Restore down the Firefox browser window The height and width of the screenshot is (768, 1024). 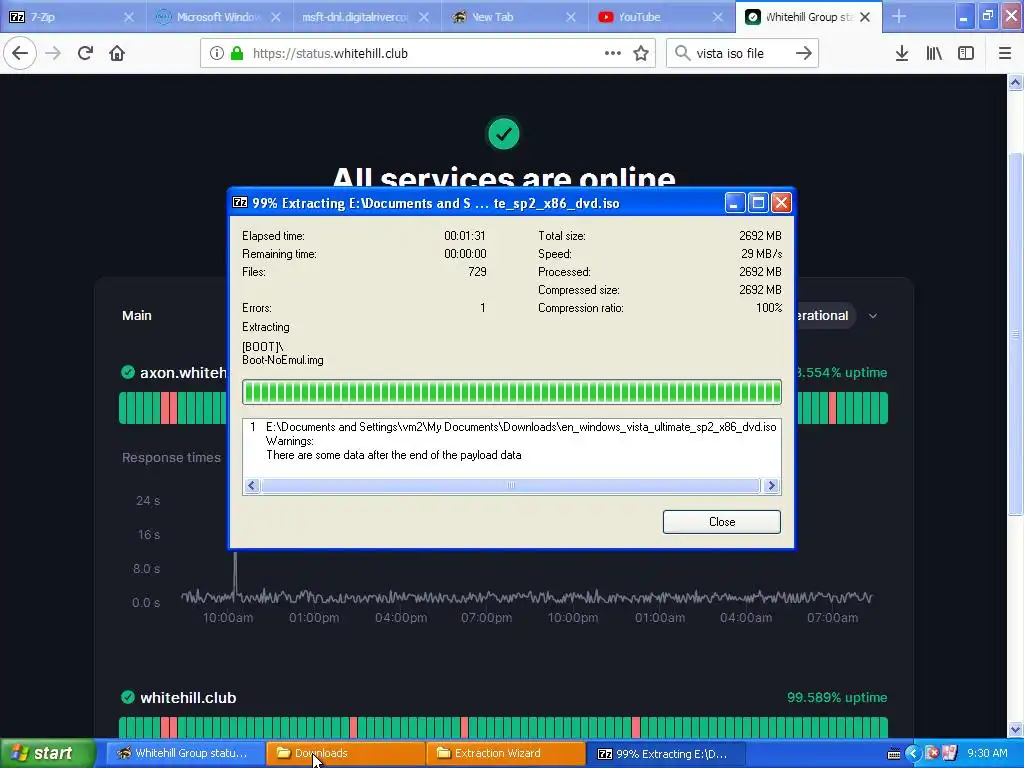point(987,17)
